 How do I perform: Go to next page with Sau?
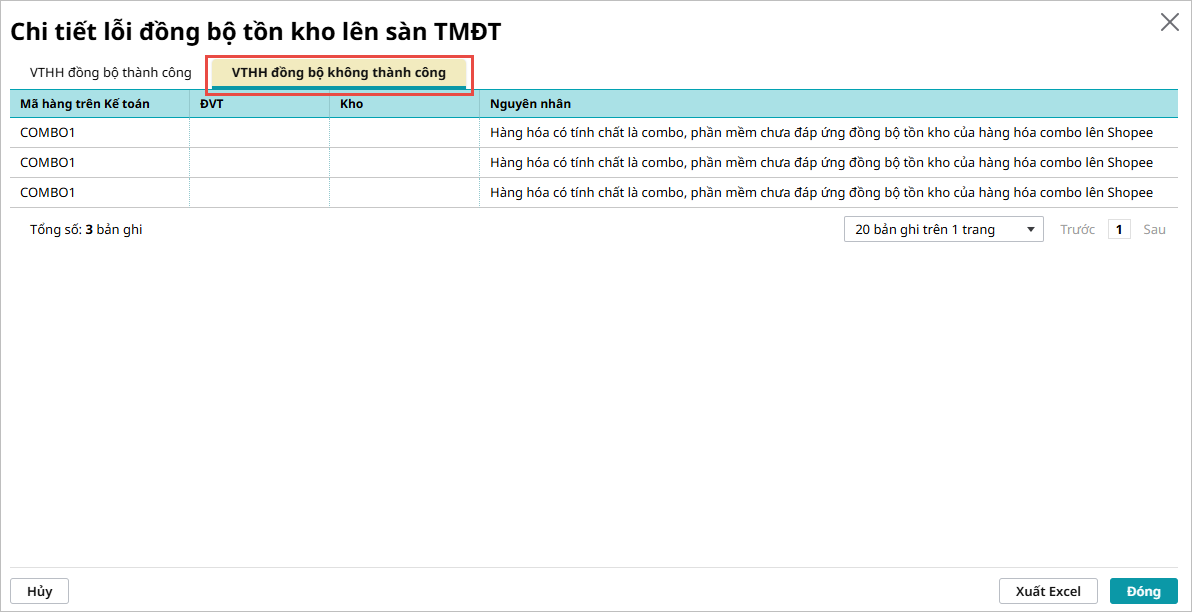point(1154,230)
